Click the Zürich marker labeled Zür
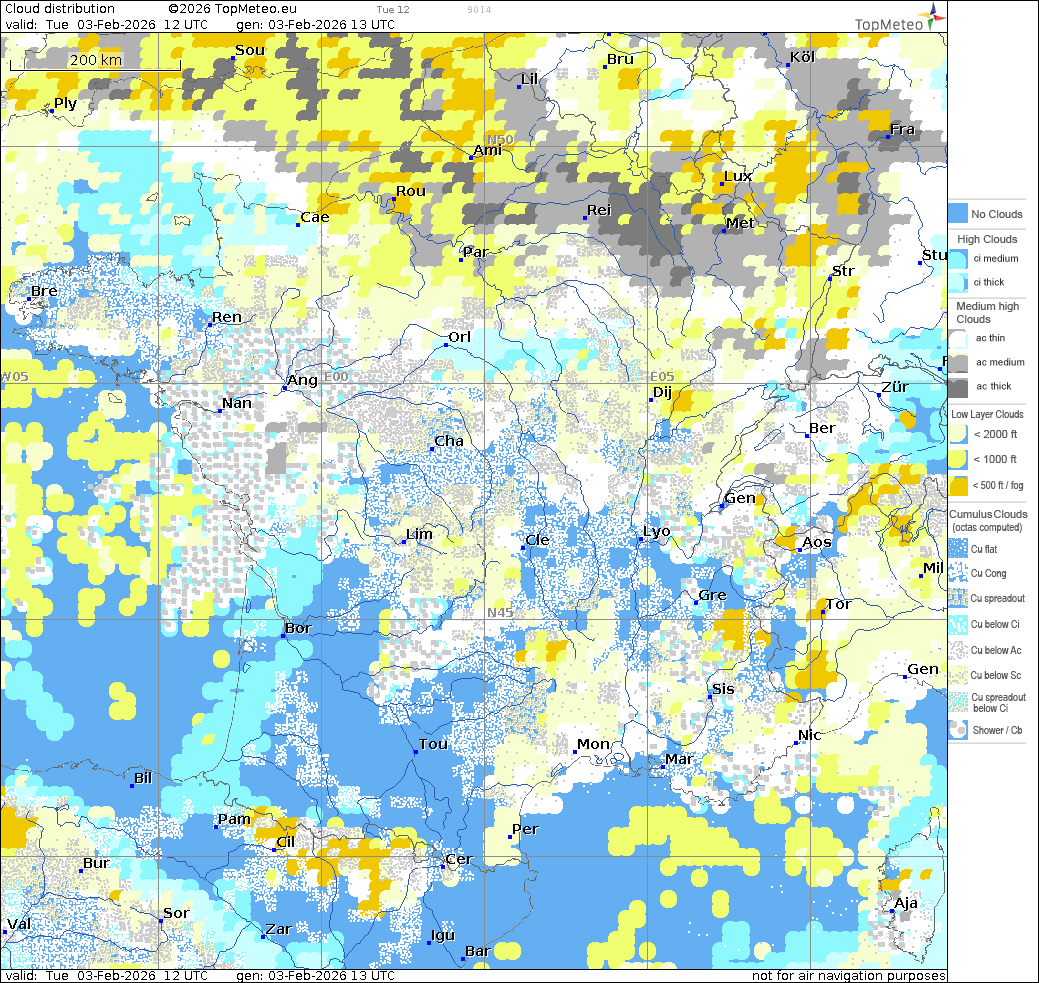This screenshot has height=983, width=1039. coord(879,396)
